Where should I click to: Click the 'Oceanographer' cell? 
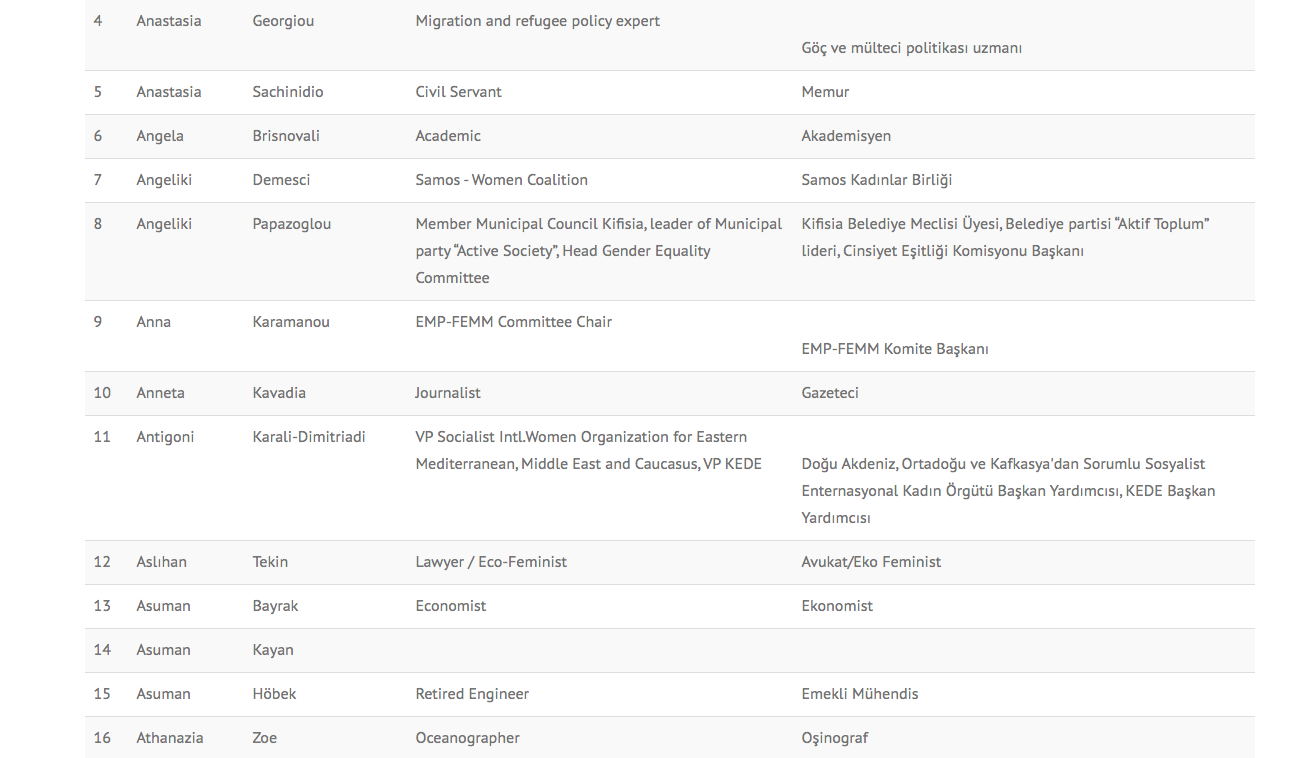click(467, 738)
